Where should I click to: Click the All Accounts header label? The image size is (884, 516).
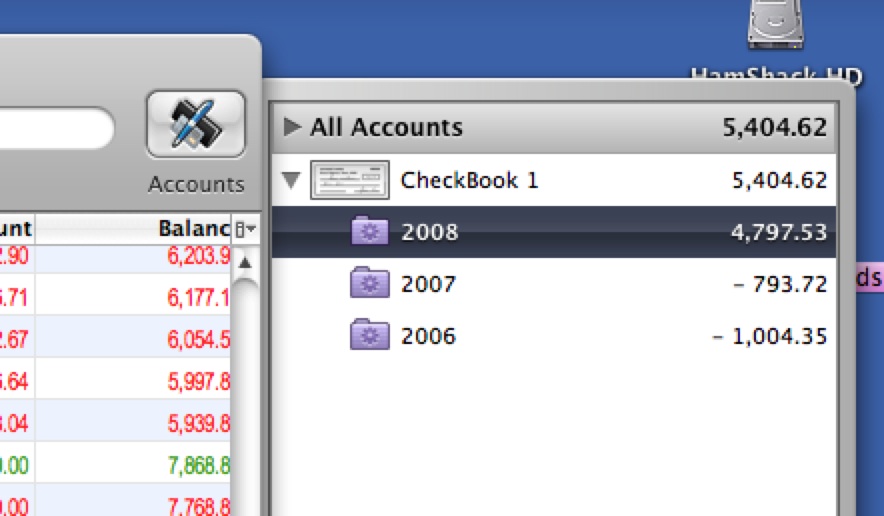pos(386,127)
